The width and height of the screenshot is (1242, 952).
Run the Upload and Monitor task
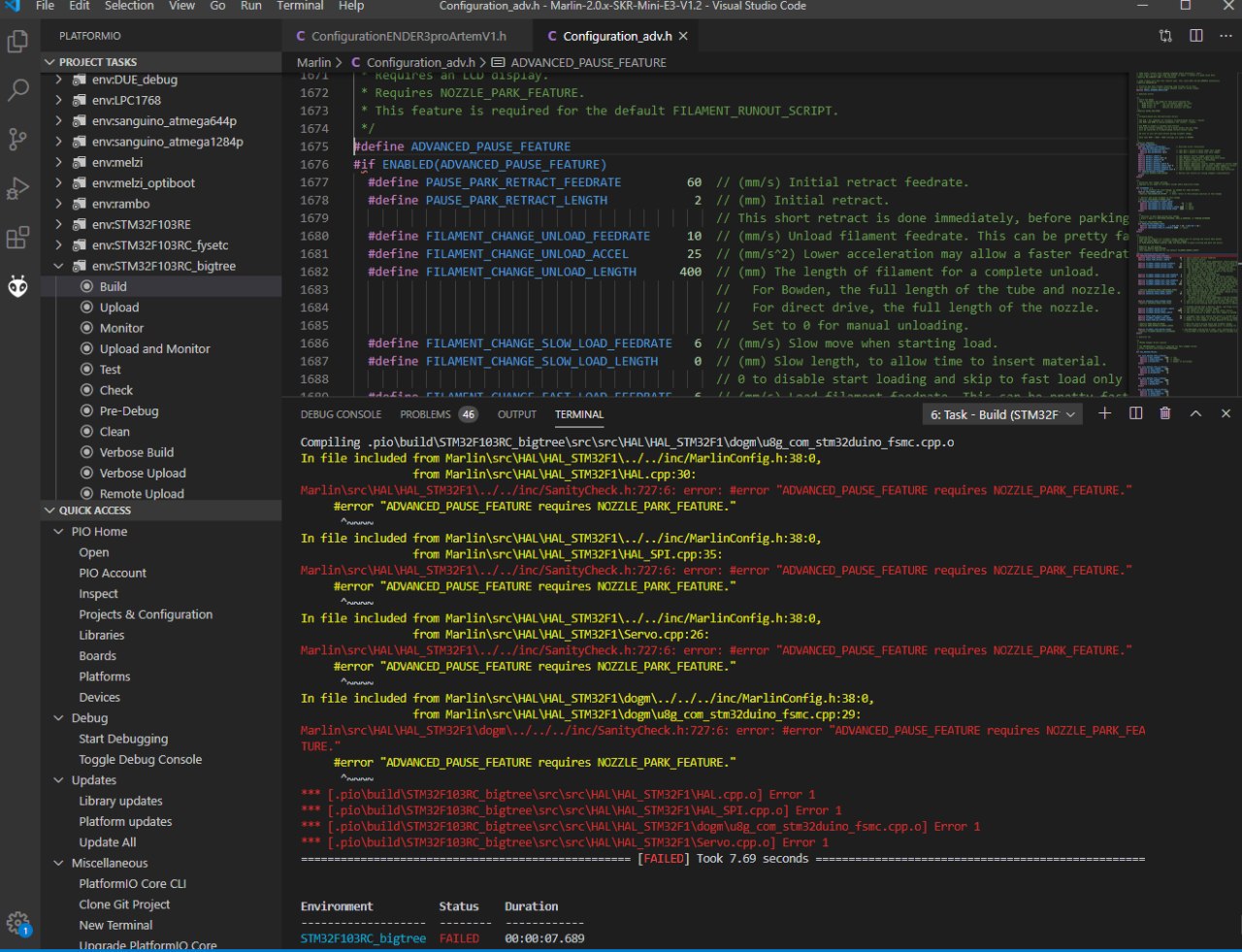point(154,348)
